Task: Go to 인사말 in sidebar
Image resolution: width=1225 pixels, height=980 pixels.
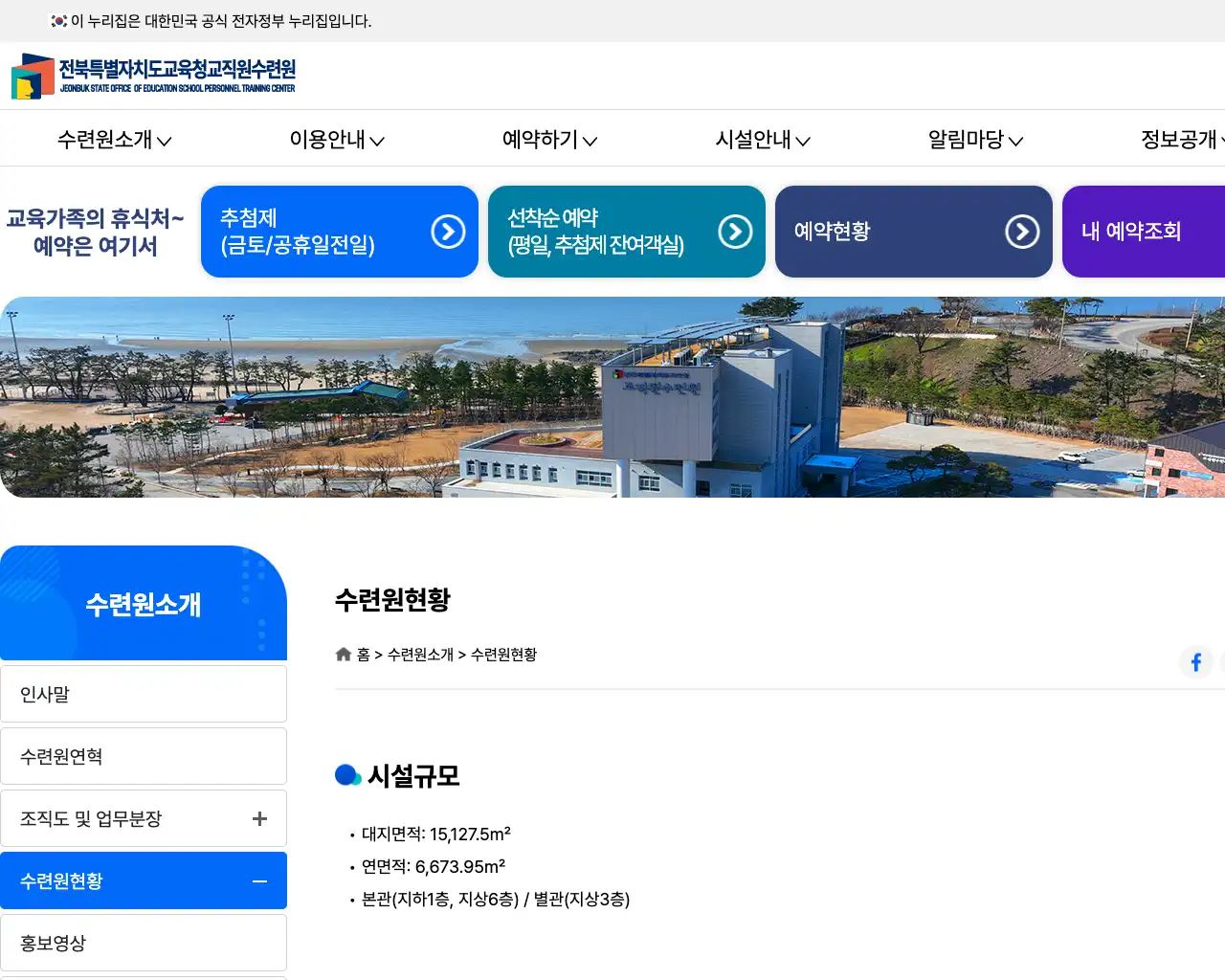Action: pos(144,695)
